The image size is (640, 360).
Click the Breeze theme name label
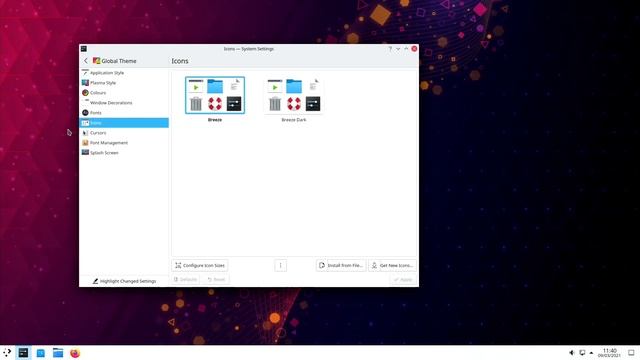point(215,120)
